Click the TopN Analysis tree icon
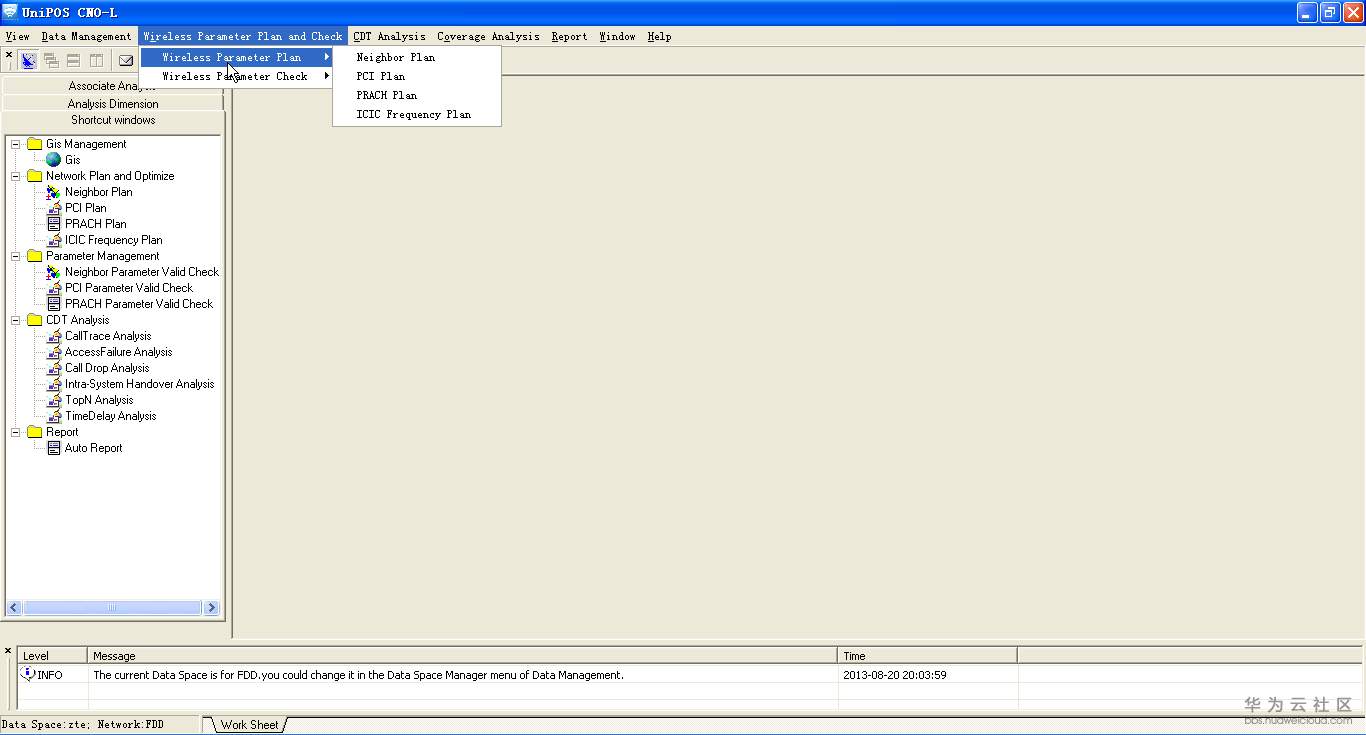Viewport: 1366px width, 735px height. click(54, 400)
